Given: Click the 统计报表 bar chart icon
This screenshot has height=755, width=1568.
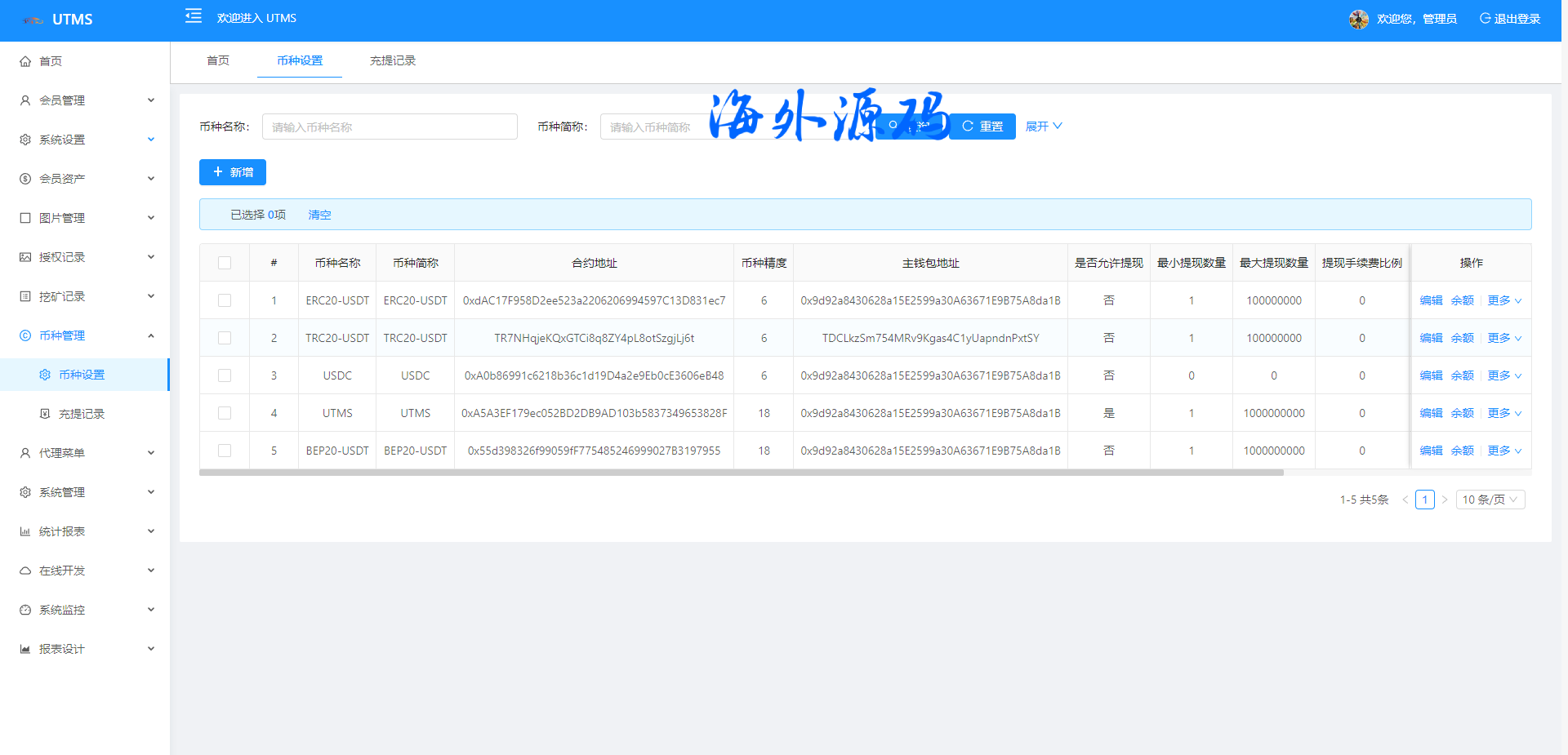Looking at the screenshot, I should pyautogui.click(x=25, y=531).
